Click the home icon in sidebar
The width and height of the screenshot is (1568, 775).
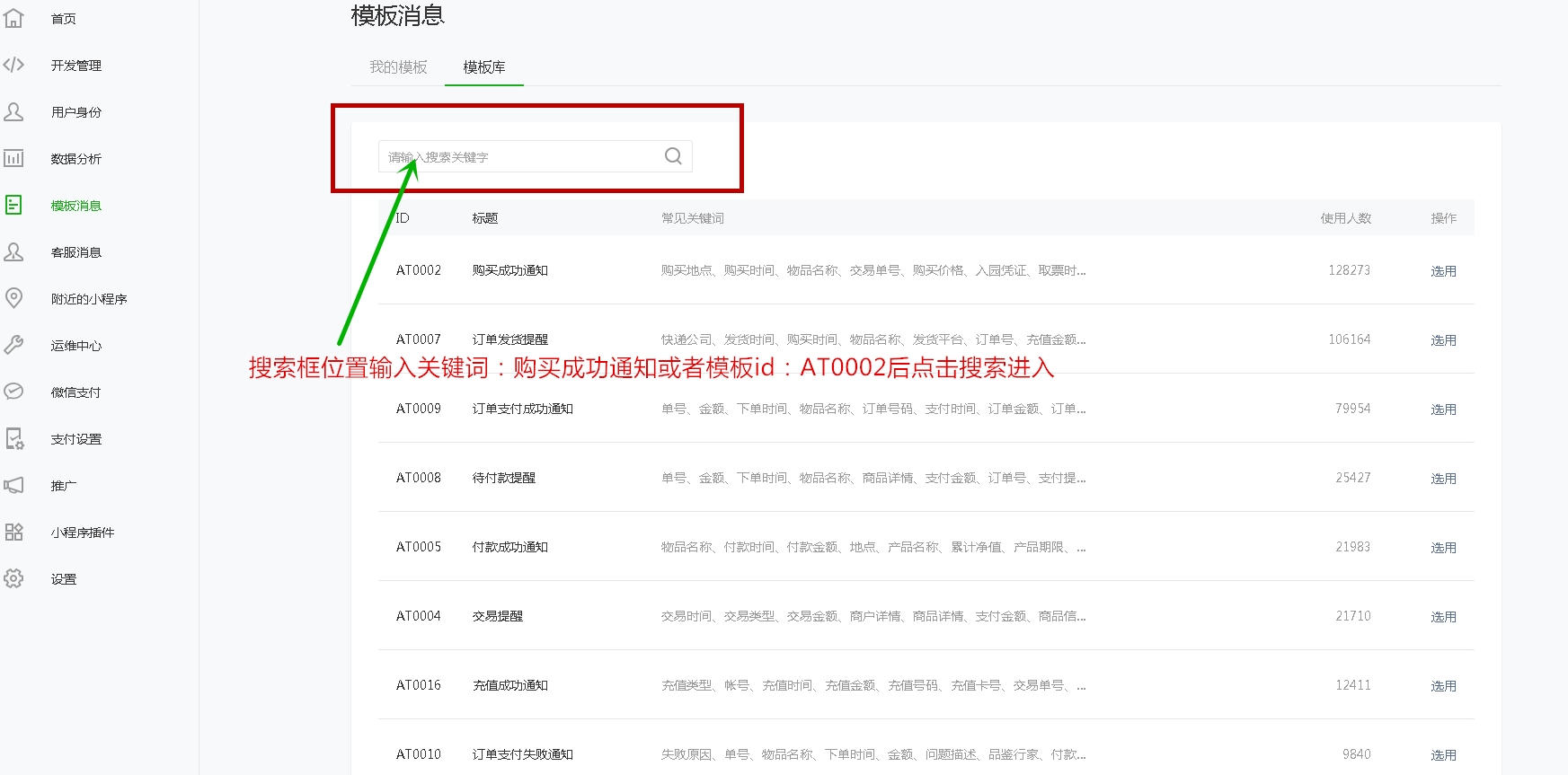13,18
